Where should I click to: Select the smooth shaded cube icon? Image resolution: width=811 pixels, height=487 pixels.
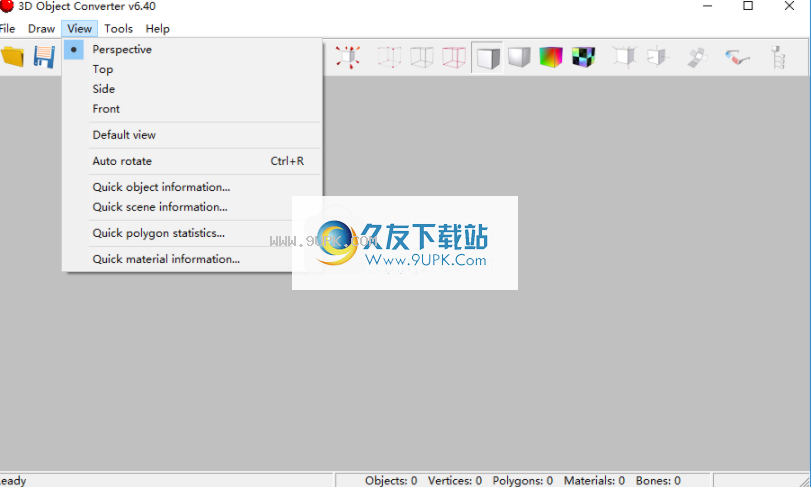coord(519,57)
